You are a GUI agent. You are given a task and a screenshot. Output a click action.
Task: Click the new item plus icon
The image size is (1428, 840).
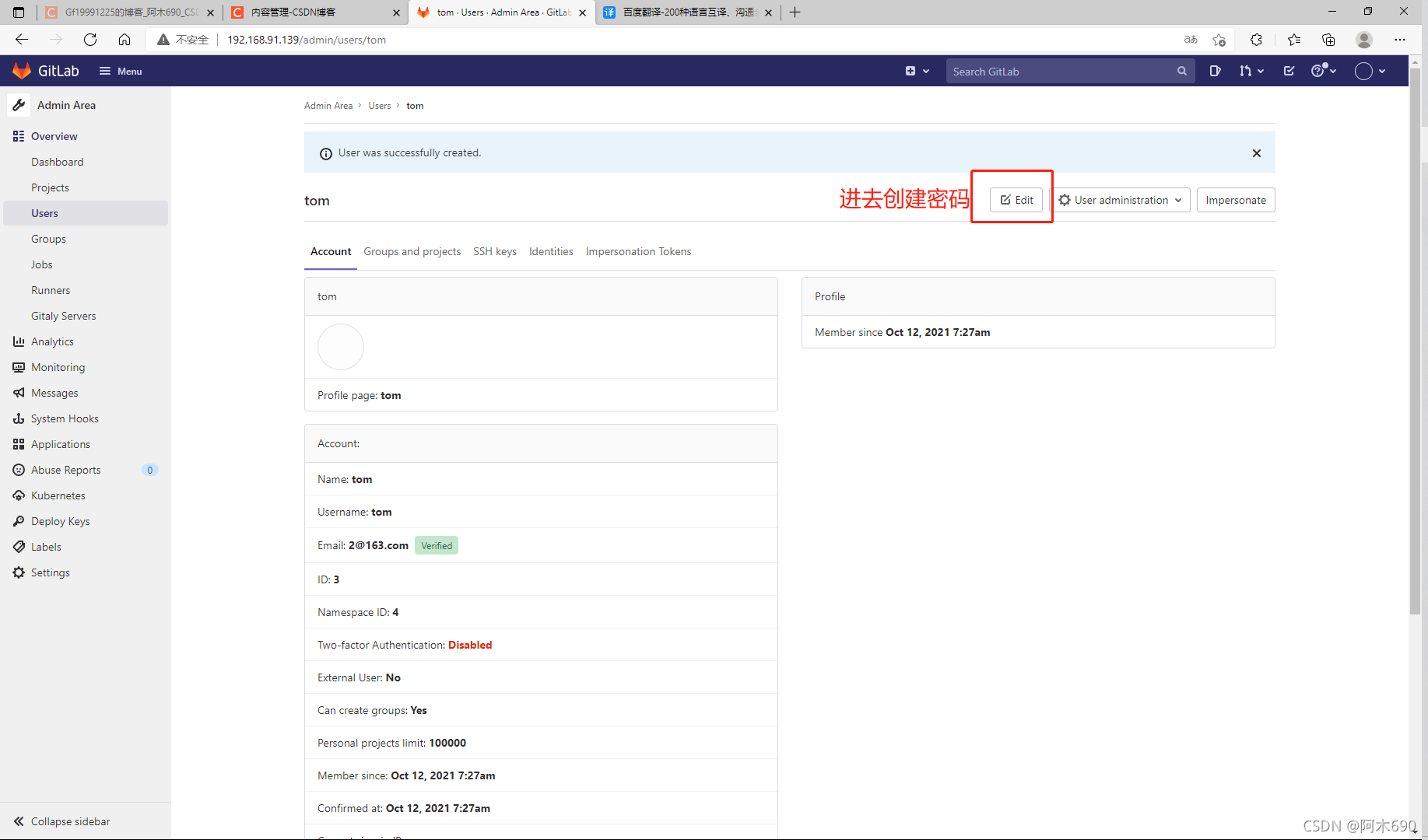911,71
